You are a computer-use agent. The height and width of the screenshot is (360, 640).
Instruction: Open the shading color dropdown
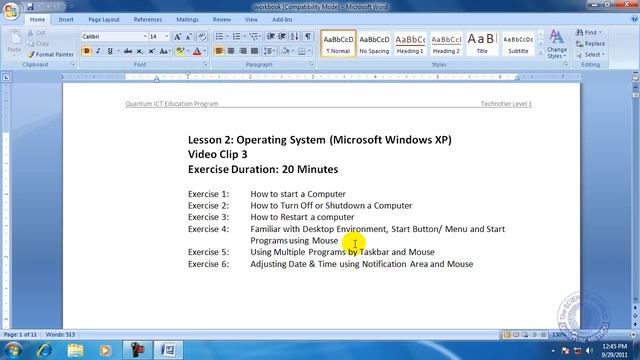293,51
